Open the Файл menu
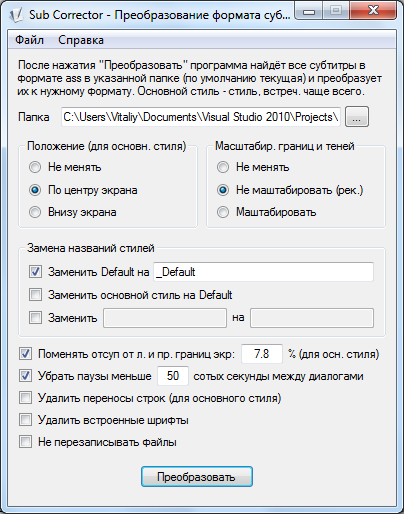404x514 pixels. (x=29, y=40)
